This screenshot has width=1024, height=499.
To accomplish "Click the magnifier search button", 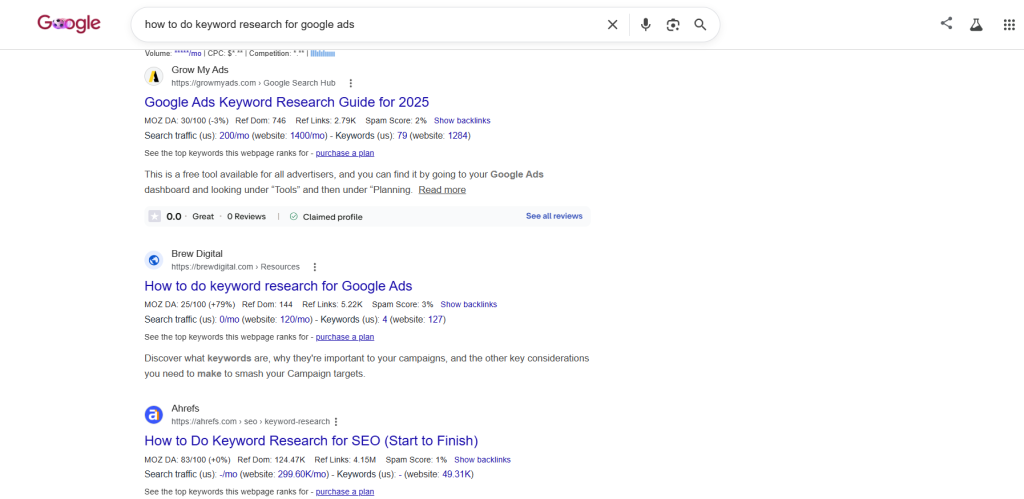I will [x=700, y=25].
